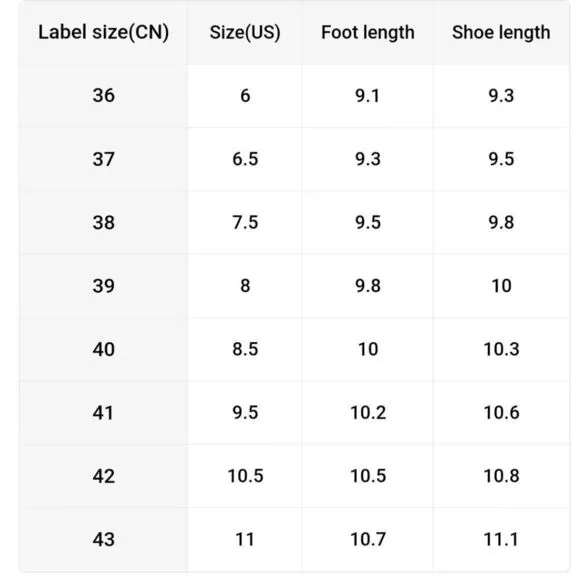Click the Foot length column header

pos(368,33)
